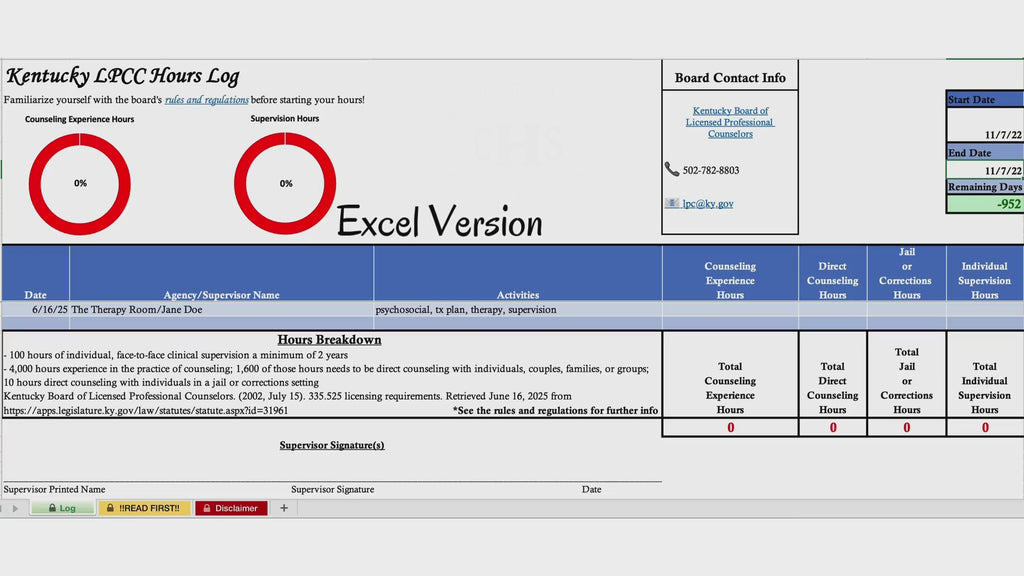The width and height of the screenshot is (1024, 576).
Task: Click the Counseling Experience Hours donut chart
Action: pyautogui.click(x=80, y=184)
